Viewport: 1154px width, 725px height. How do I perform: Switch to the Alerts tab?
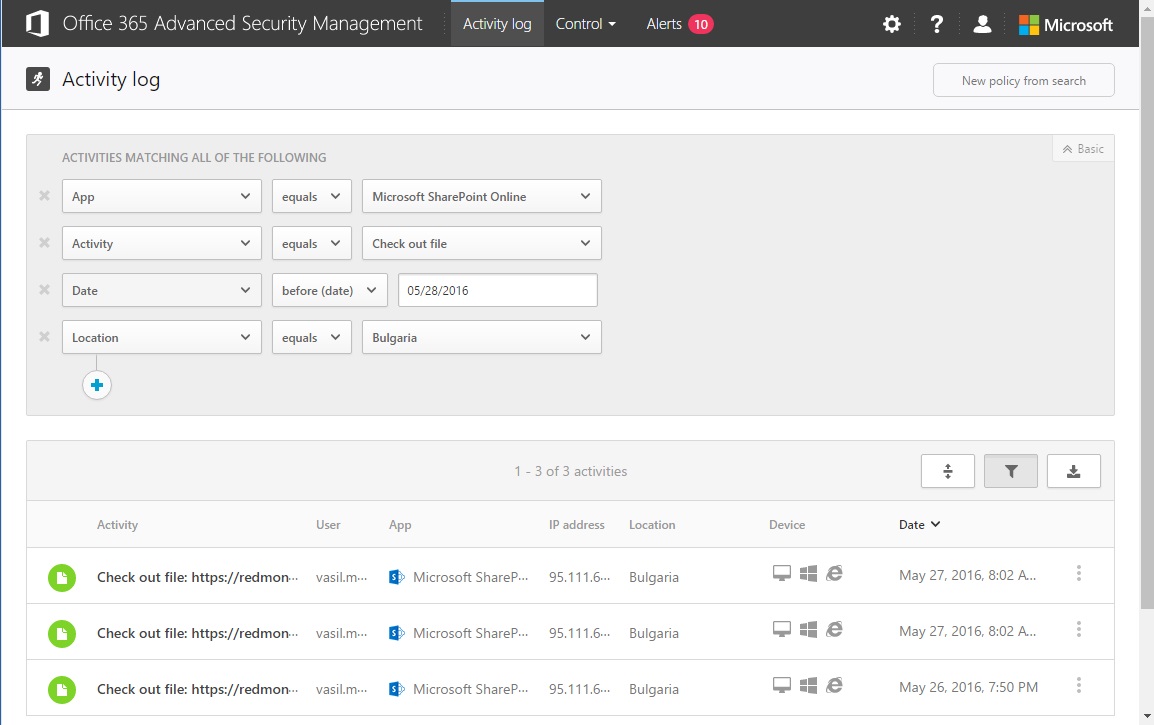click(x=679, y=24)
